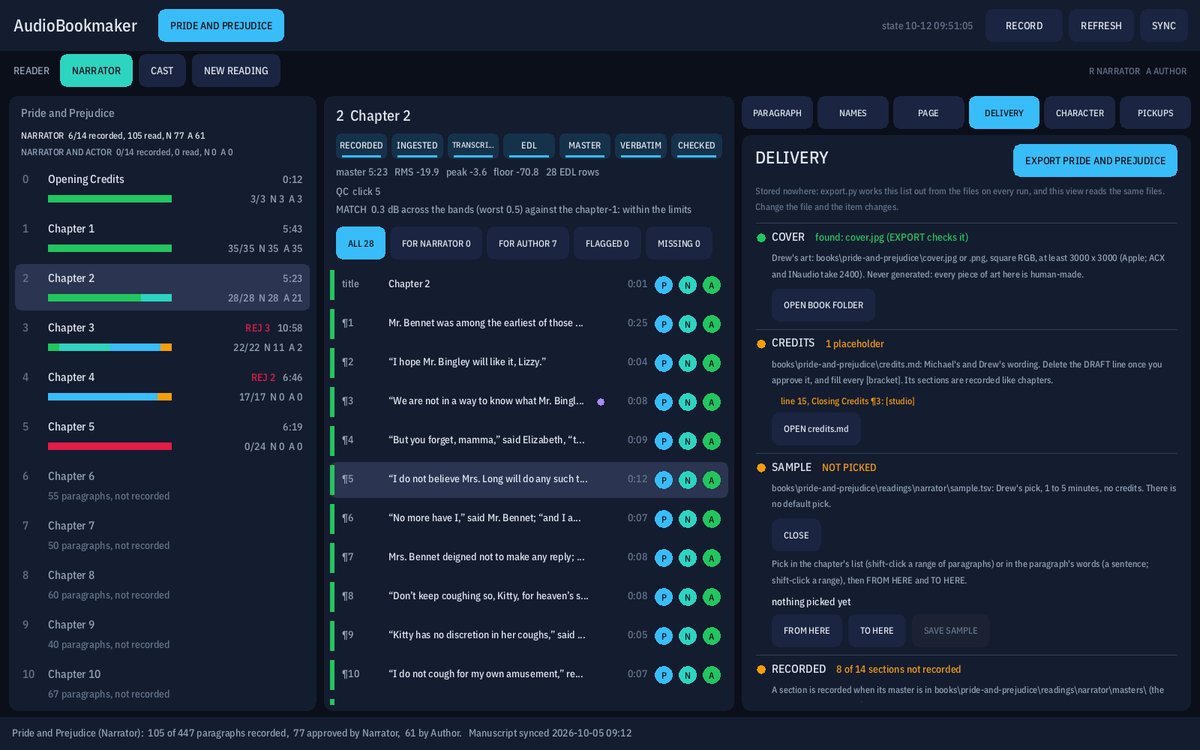The width and height of the screenshot is (1200, 750).
Task: Filter to MISSING 0 paragraphs
Action: (x=679, y=243)
